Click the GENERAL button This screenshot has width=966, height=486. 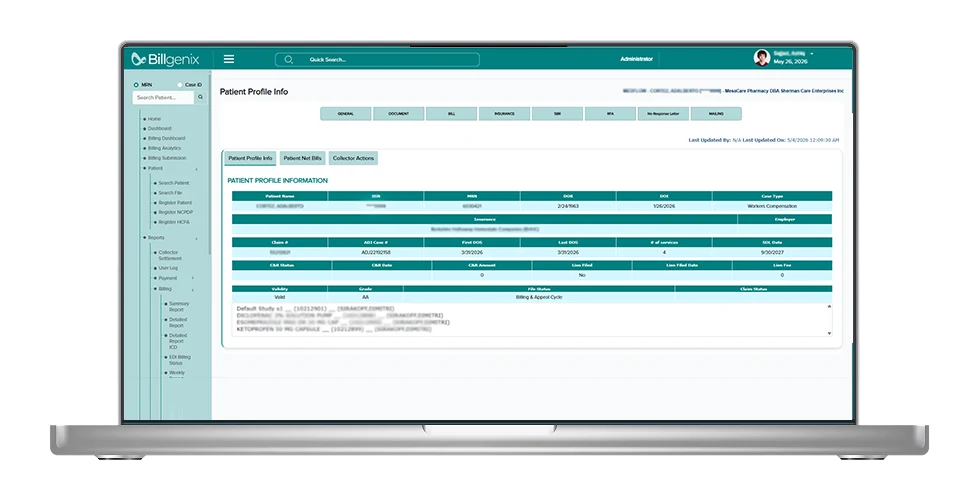[x=346, y=114]
